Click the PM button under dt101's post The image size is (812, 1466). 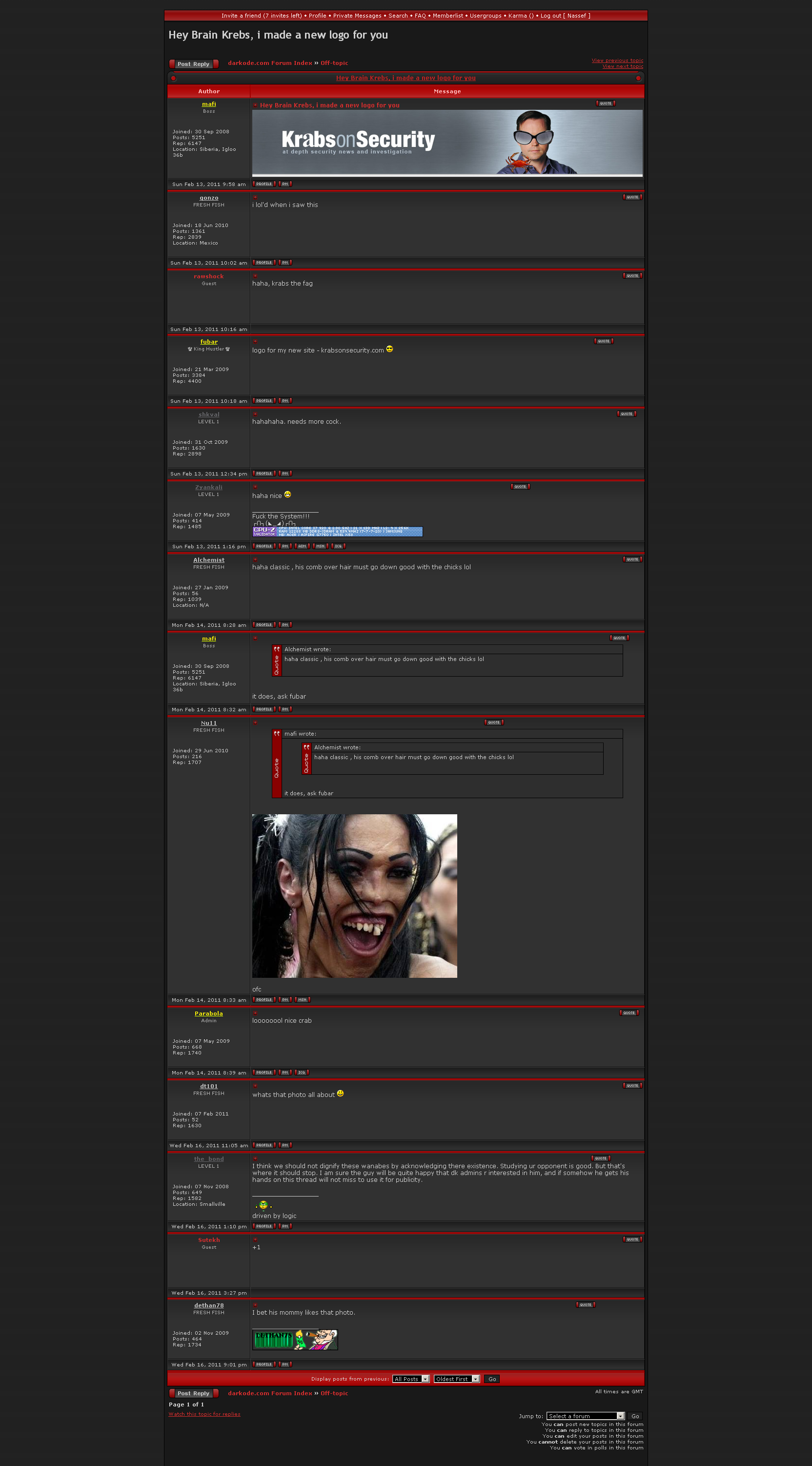[x=285, y=1145]
